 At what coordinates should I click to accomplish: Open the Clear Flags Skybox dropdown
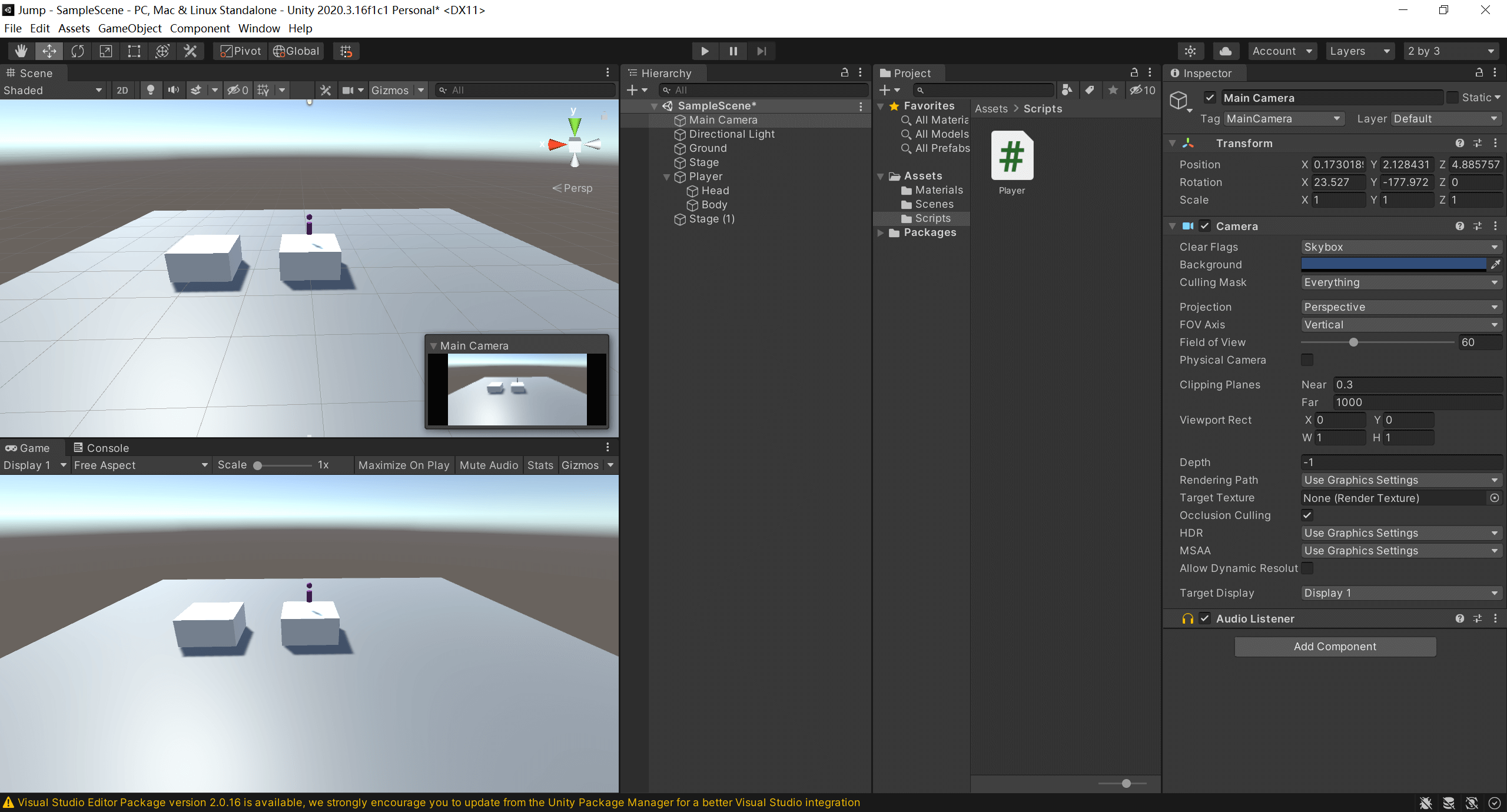(x=1400, y=247)
